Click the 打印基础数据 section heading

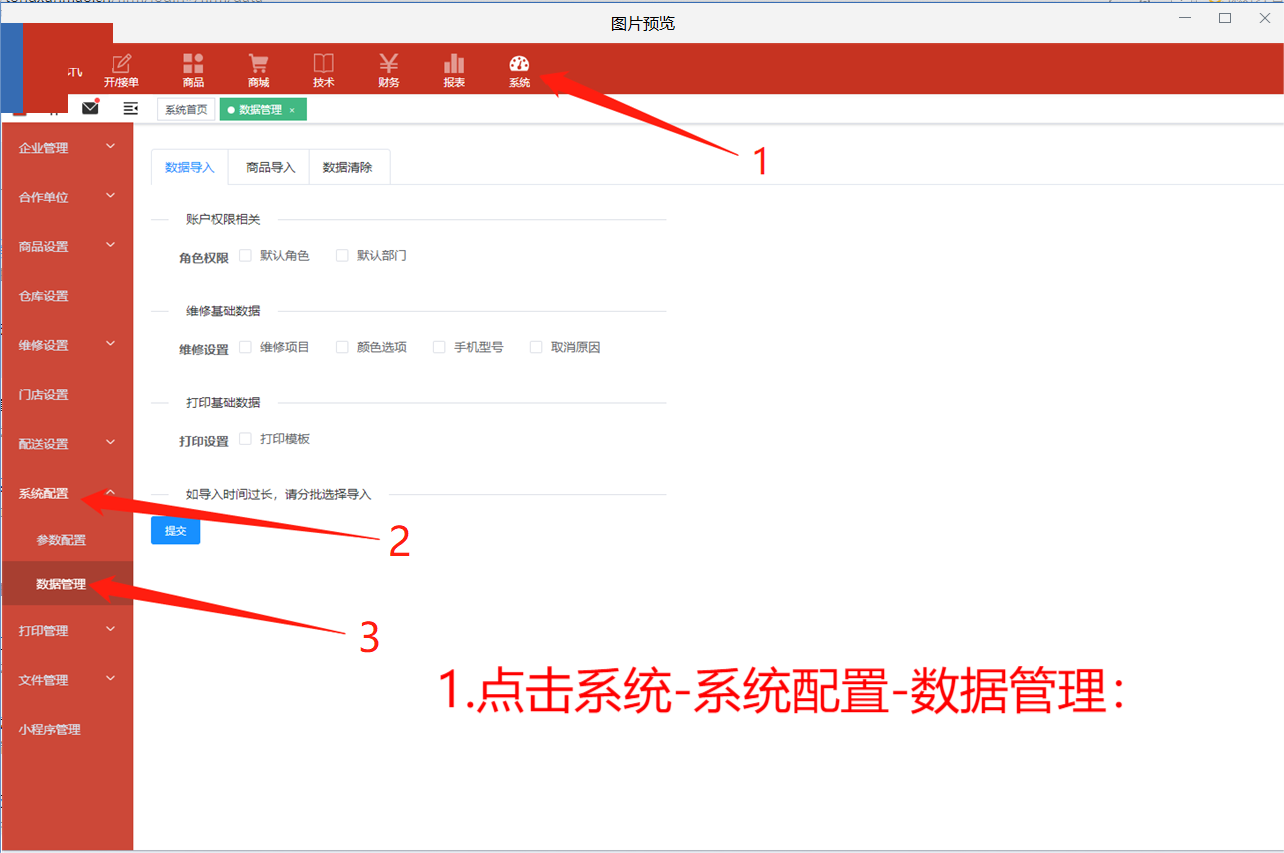click(x=223, y=402)
